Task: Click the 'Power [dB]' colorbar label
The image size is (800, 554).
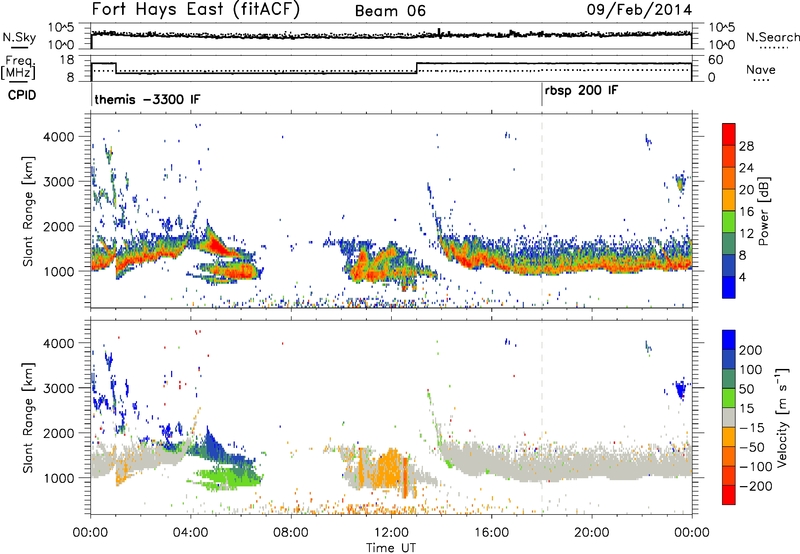Action: 763,211
